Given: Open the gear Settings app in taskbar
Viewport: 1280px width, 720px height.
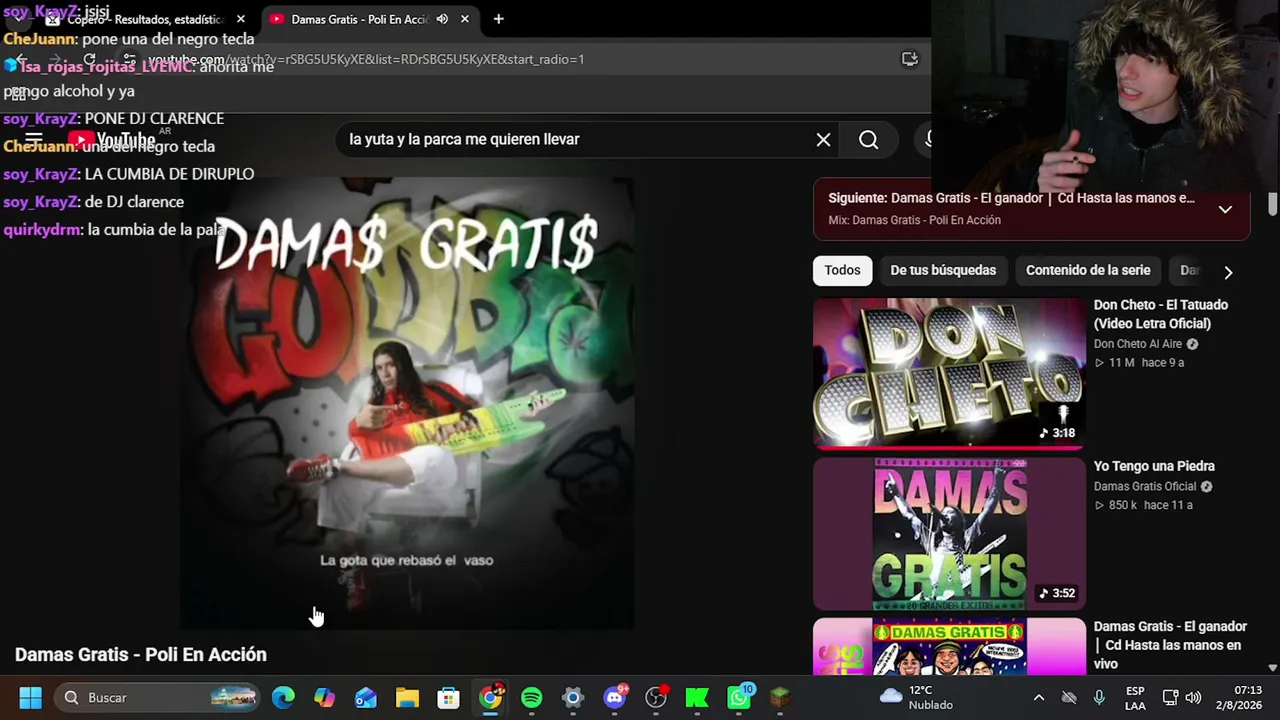Looking at the screenshot, I should click(x=573, y=697).
